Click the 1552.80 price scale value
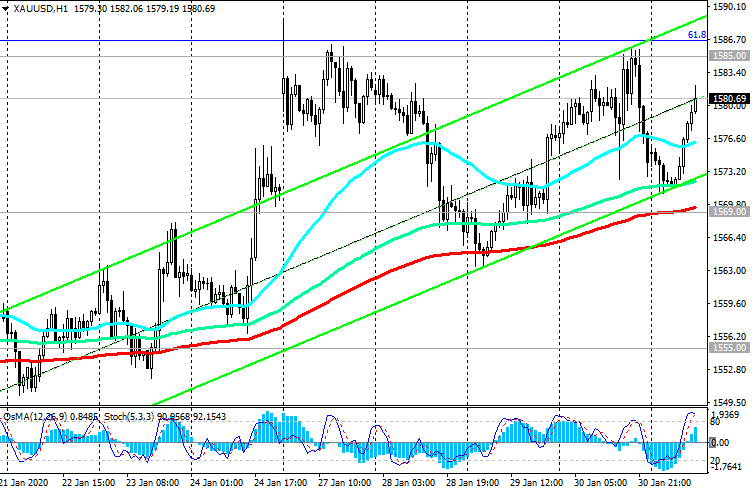The width and height of the screenshot is (752, 494). [x=729, y=370]
